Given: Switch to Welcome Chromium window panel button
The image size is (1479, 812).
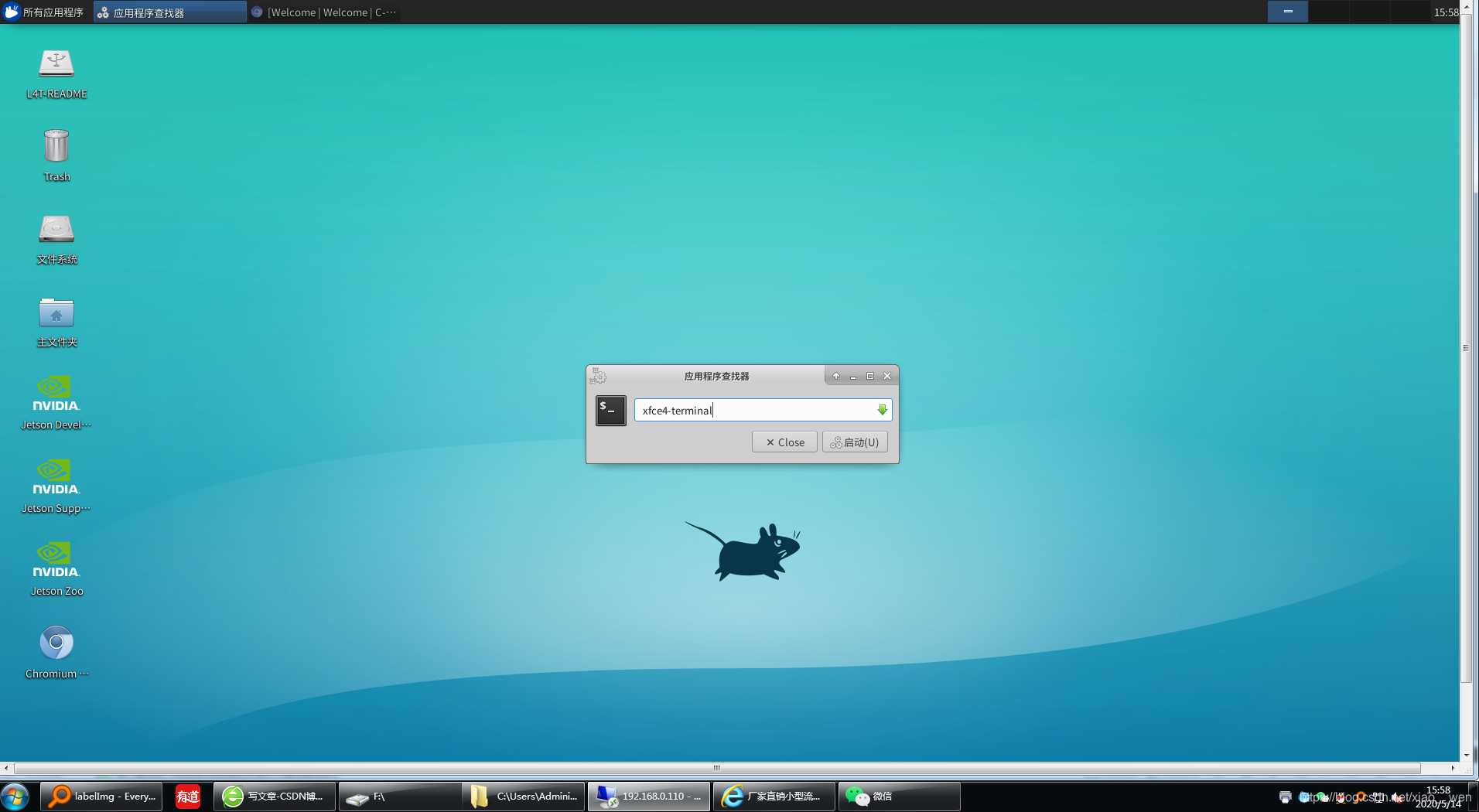Looking at the screenshot, I should 325,12.
